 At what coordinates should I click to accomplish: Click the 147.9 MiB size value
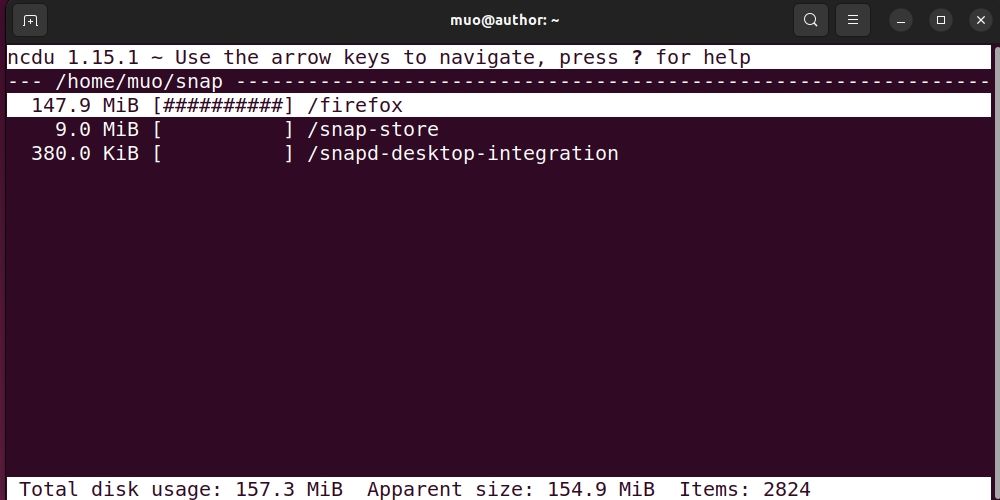tap(85, 105)
